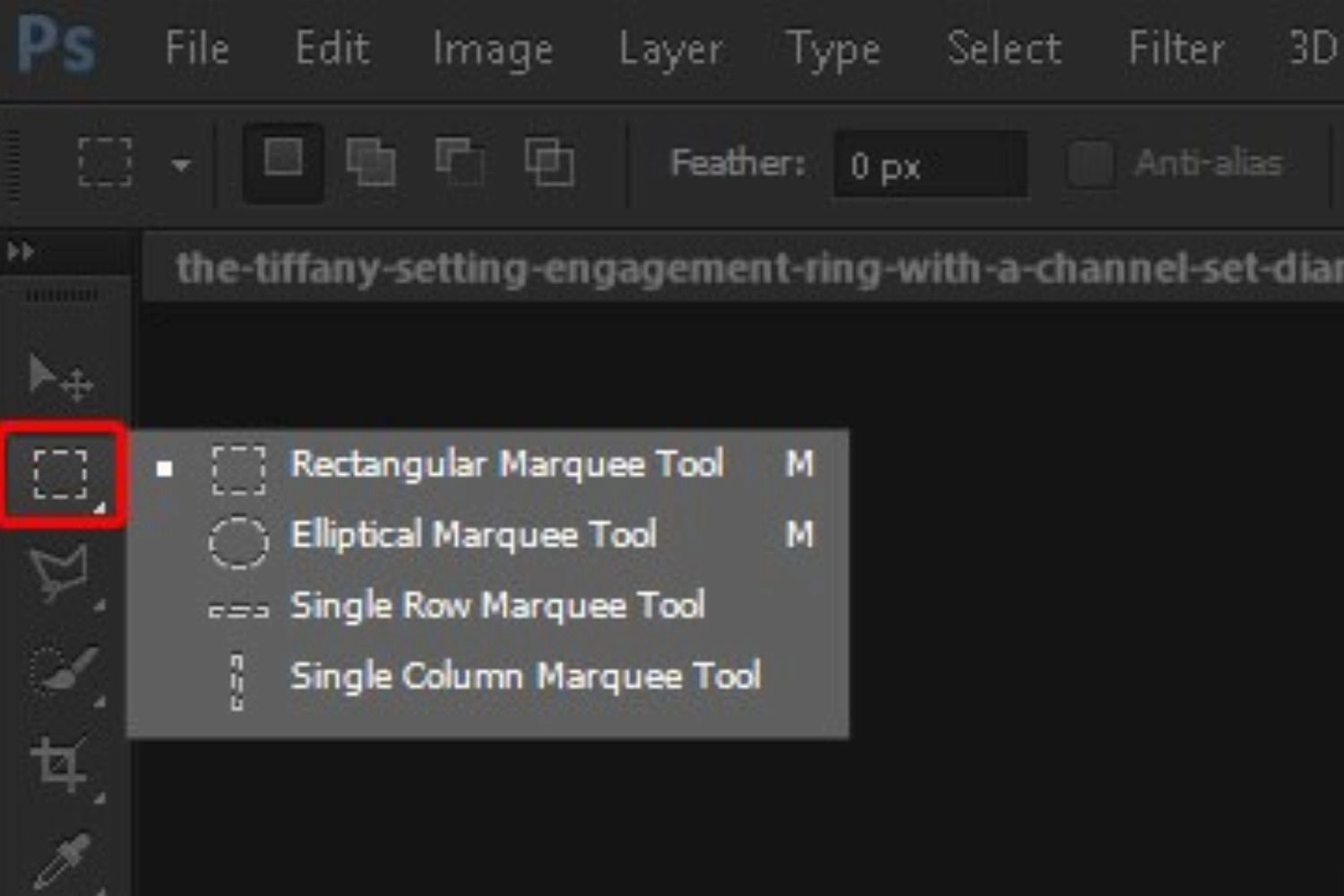Viewport: 1344px width, 896px height.
Task: Select the highlighted Rectangular Marquee tool icon
Action: [x=61, y=473]
